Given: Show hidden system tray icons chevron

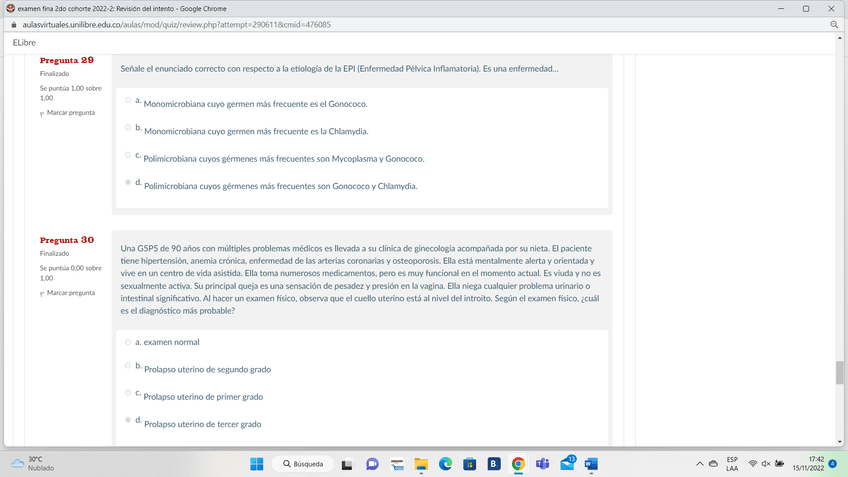Looking at the screenshot, I should (700, 464).
